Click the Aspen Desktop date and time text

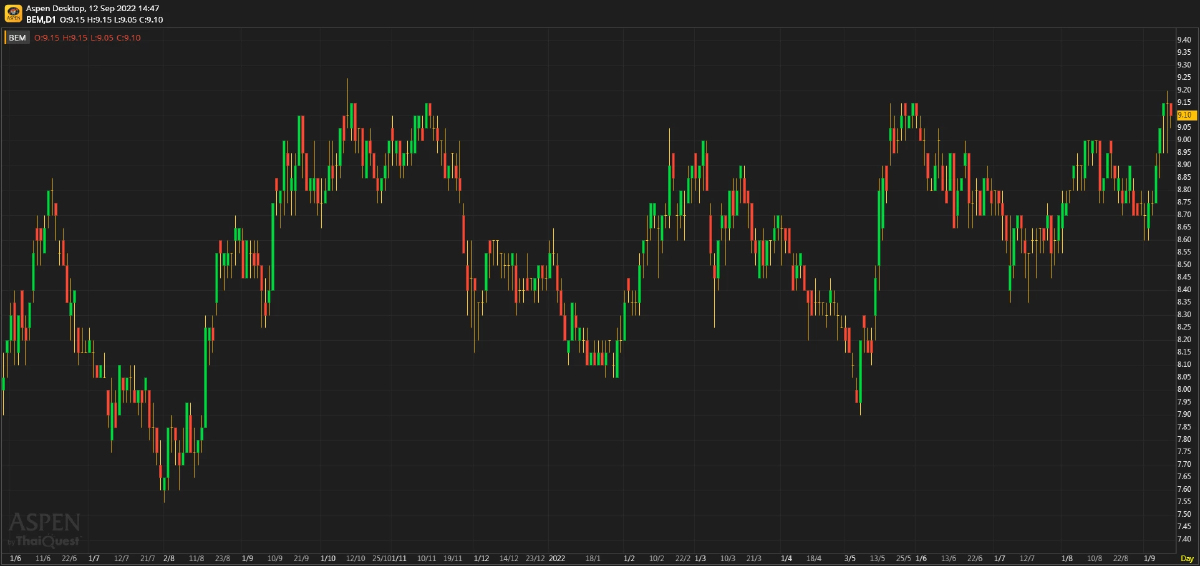click(93, 8)
